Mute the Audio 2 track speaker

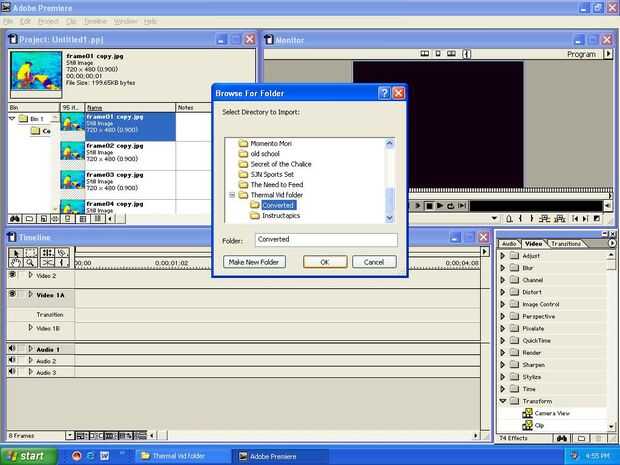pyautogui.click(x=13, y=360)
